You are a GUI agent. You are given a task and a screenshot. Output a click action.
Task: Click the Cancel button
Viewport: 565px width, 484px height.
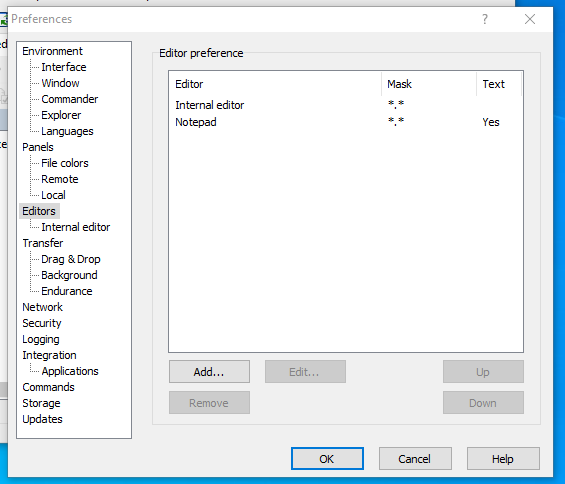(x=415, y=459)
